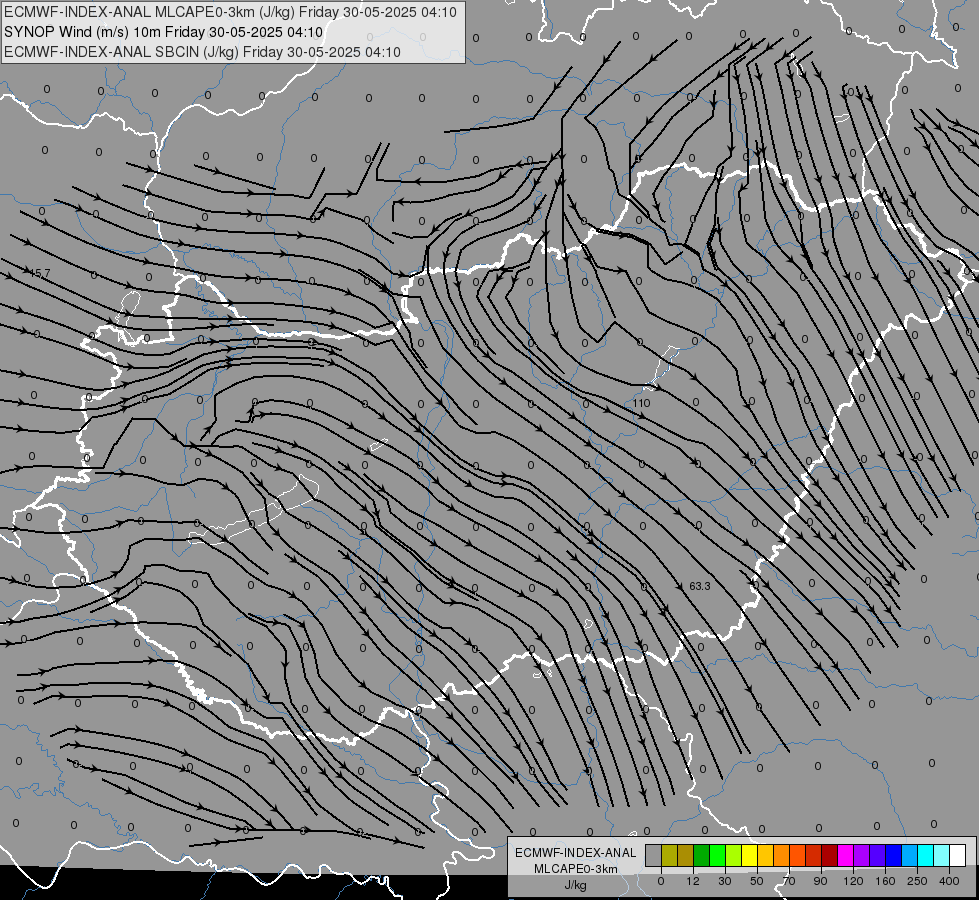This screenshot has width=979, height=900.
Task: Click the MLCAPE0-3km title line at top
Action: pos(230,12)
